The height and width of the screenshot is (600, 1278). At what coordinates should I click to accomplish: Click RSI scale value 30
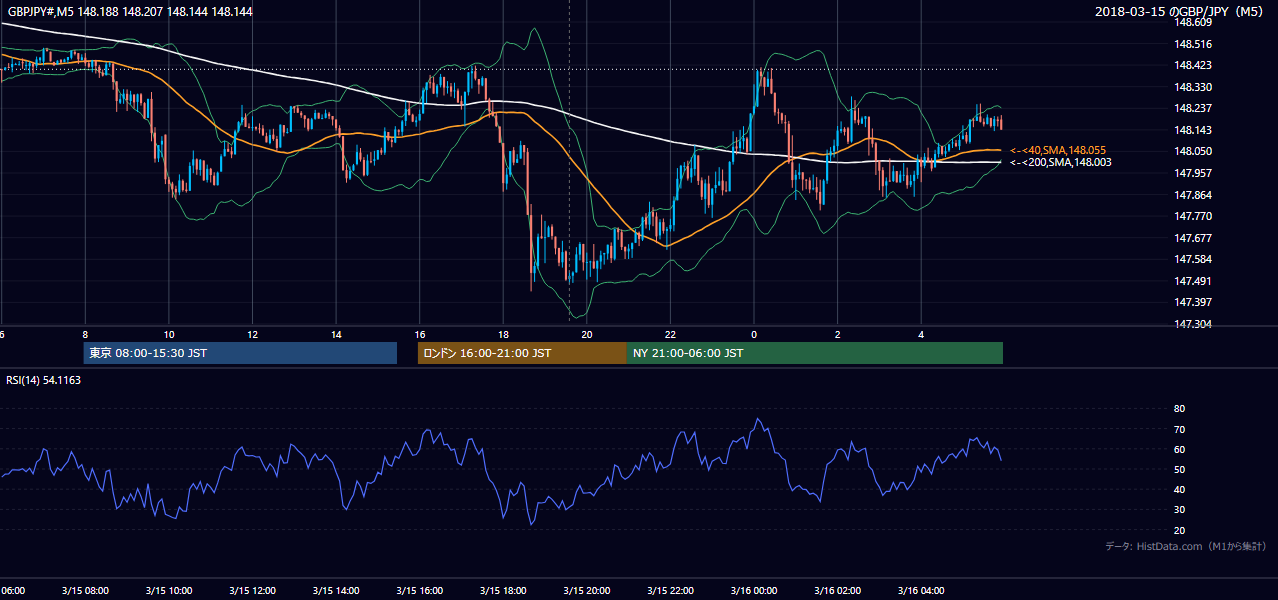coord(1179,510)
